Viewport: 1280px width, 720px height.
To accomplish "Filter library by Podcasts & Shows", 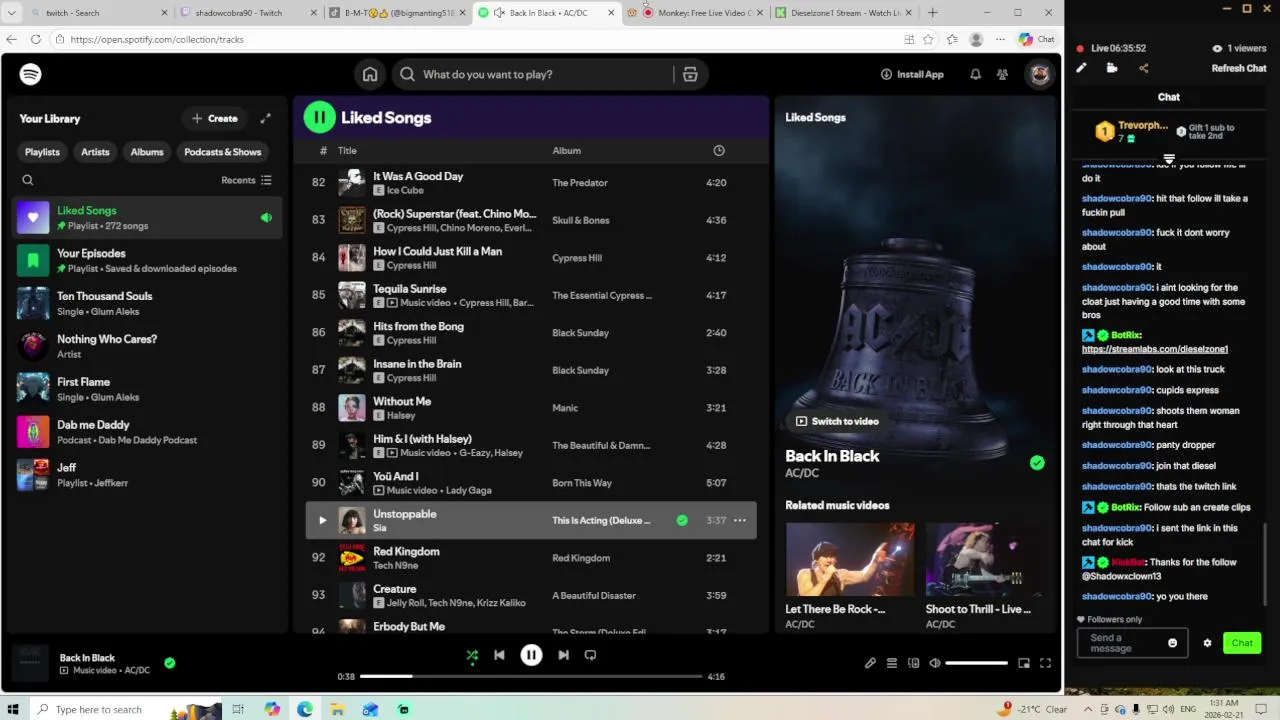I will 223,152.
